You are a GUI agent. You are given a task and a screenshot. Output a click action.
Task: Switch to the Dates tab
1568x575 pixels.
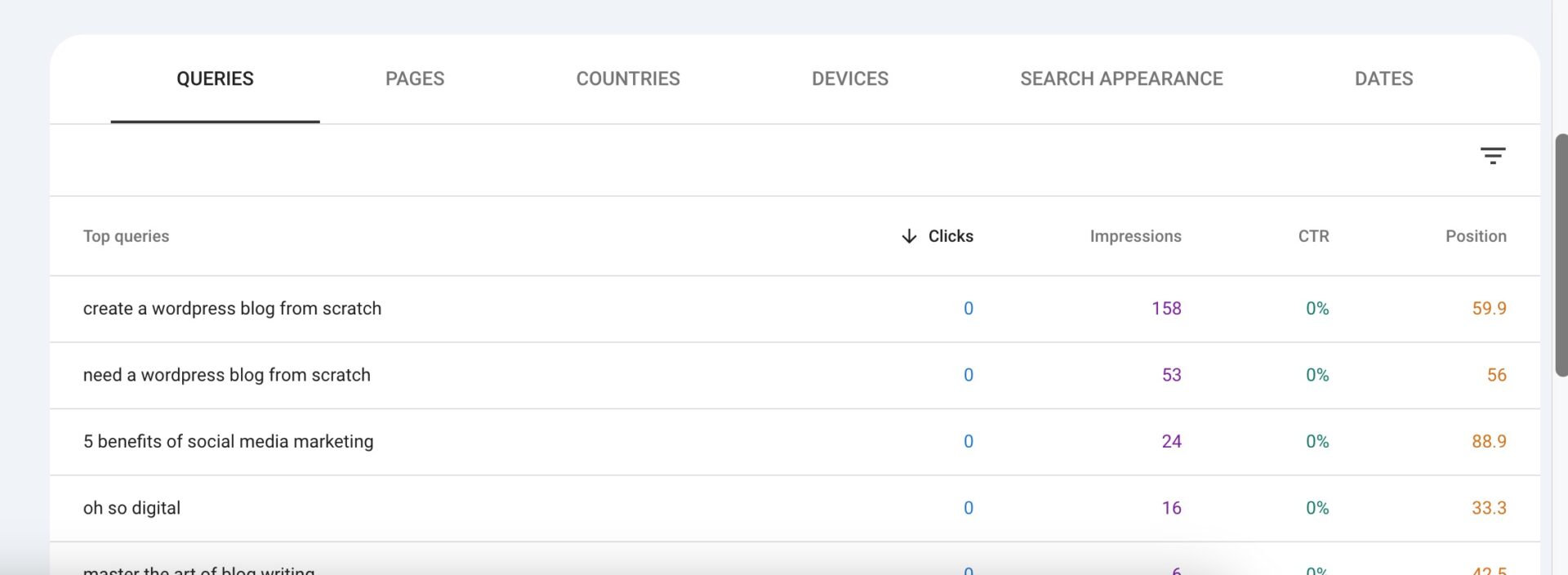coord(1383,78)
